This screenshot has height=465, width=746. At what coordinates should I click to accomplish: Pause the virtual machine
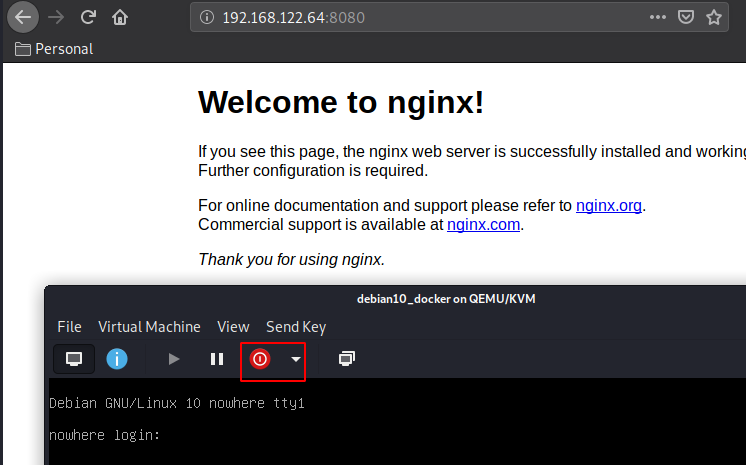coord(217,359)
